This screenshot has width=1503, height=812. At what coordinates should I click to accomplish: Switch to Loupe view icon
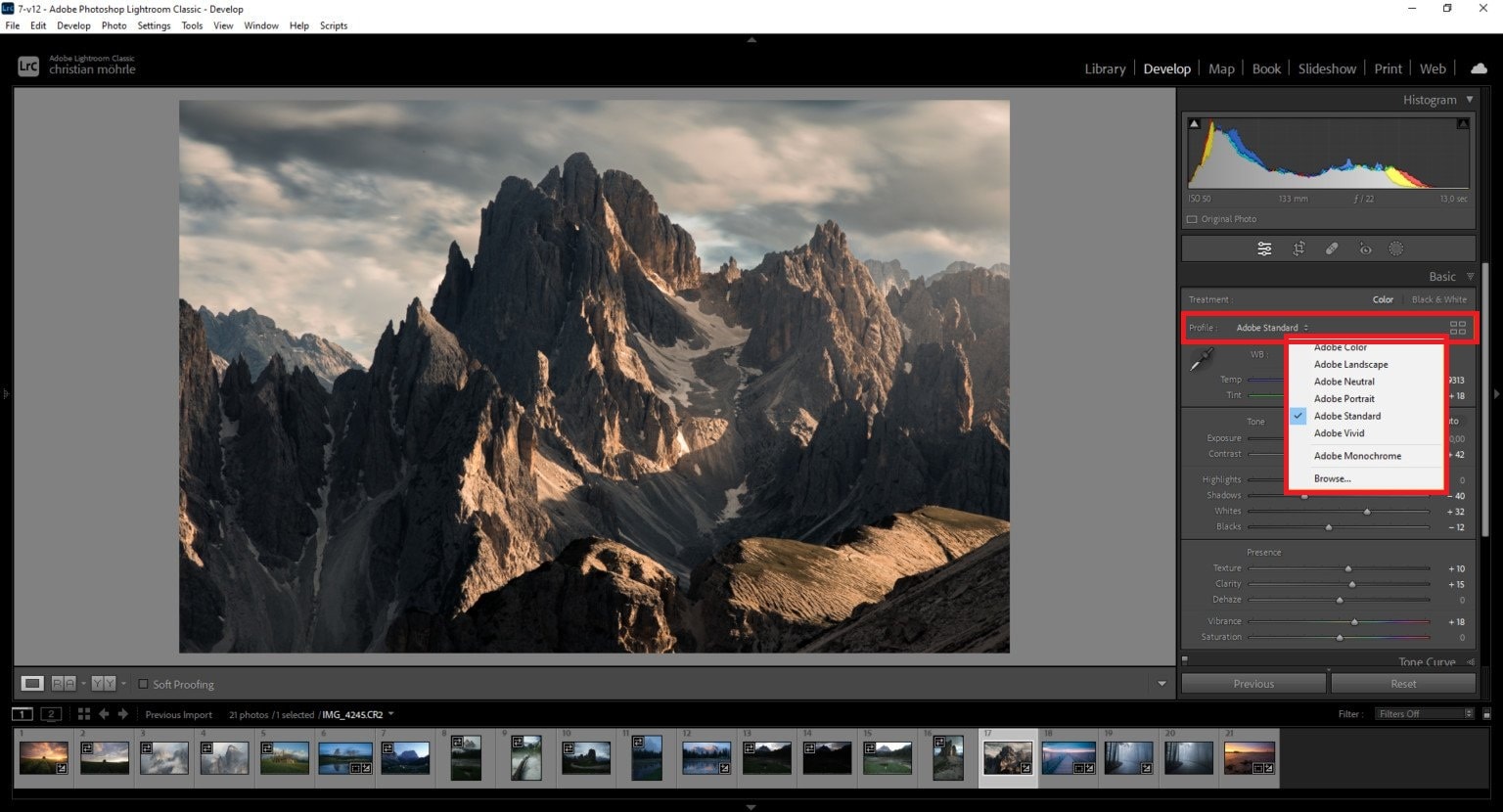(32, 683)
